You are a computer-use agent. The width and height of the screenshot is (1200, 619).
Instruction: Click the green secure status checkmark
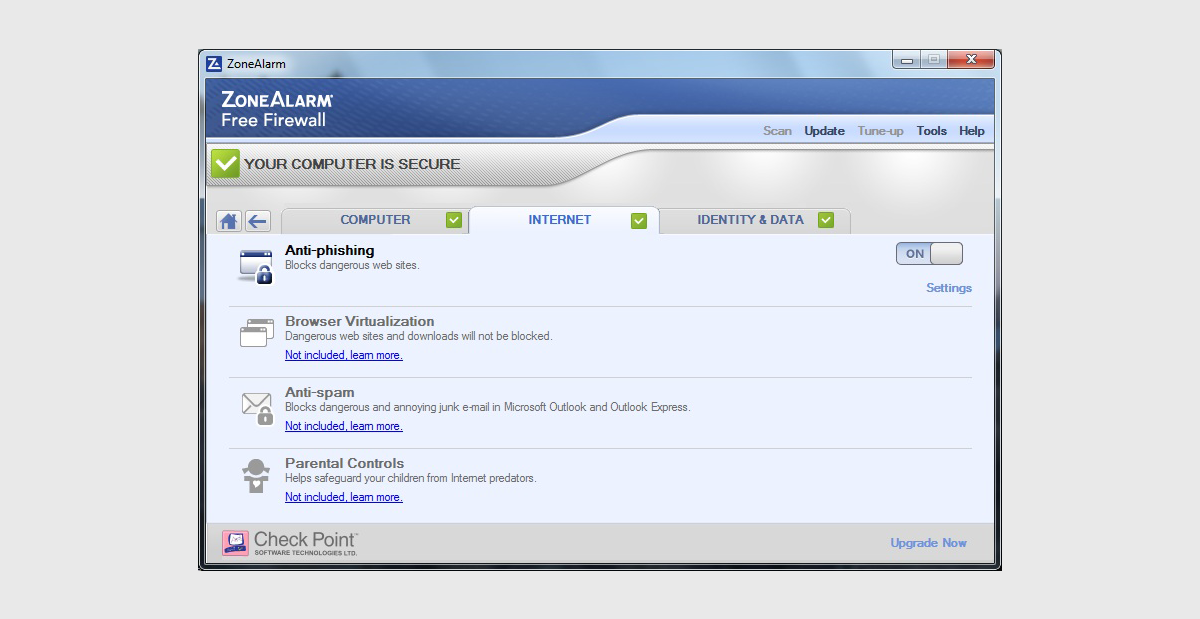point(225,164)
